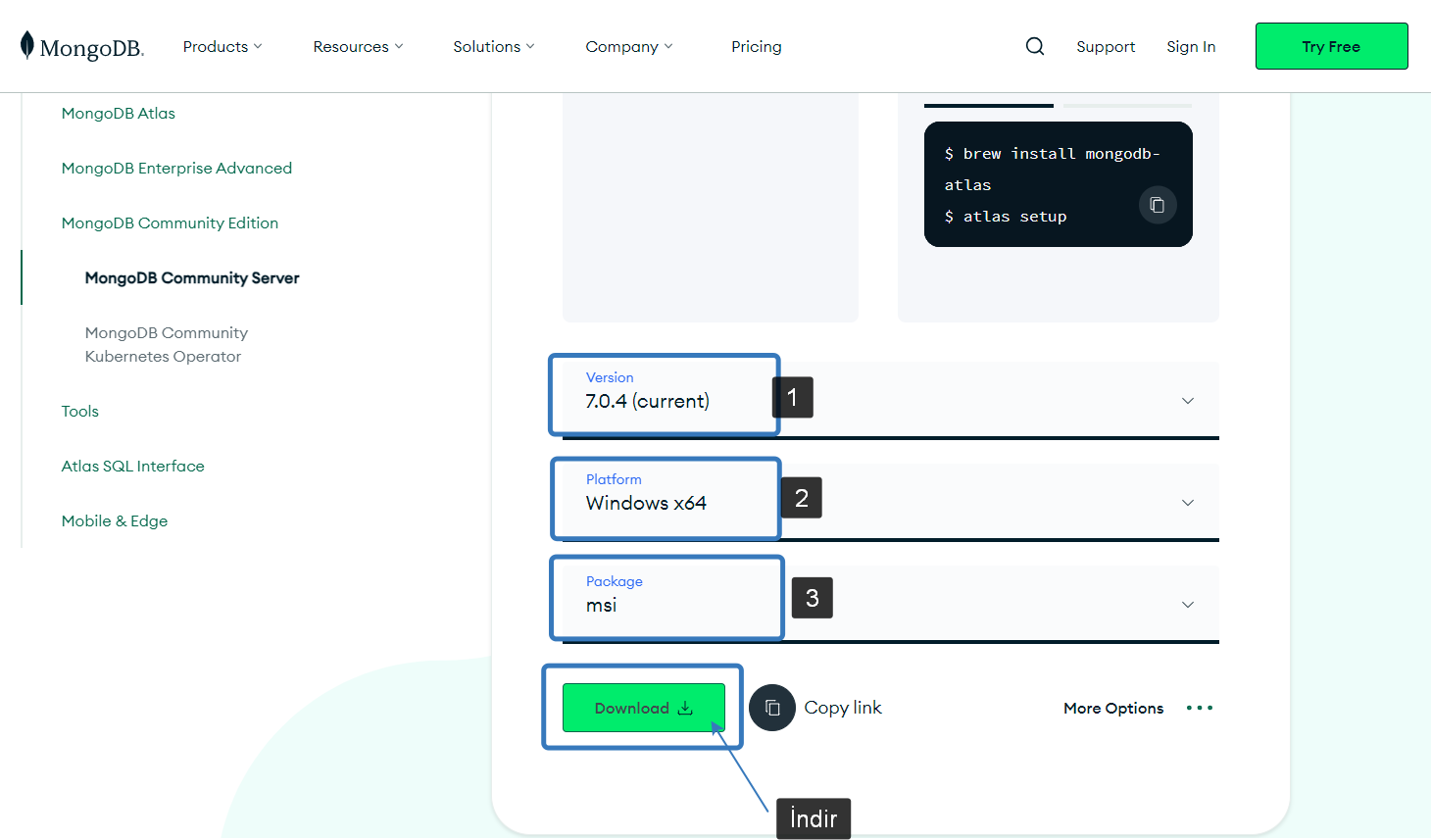Open the Resources menu
Screen dimensions: 1431x840
(x=358, y=47)
